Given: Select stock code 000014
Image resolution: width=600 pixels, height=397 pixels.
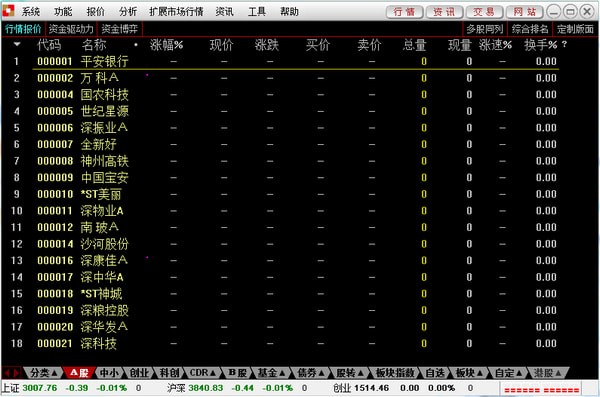Looking at the screenshot, I should coord(55,244).
